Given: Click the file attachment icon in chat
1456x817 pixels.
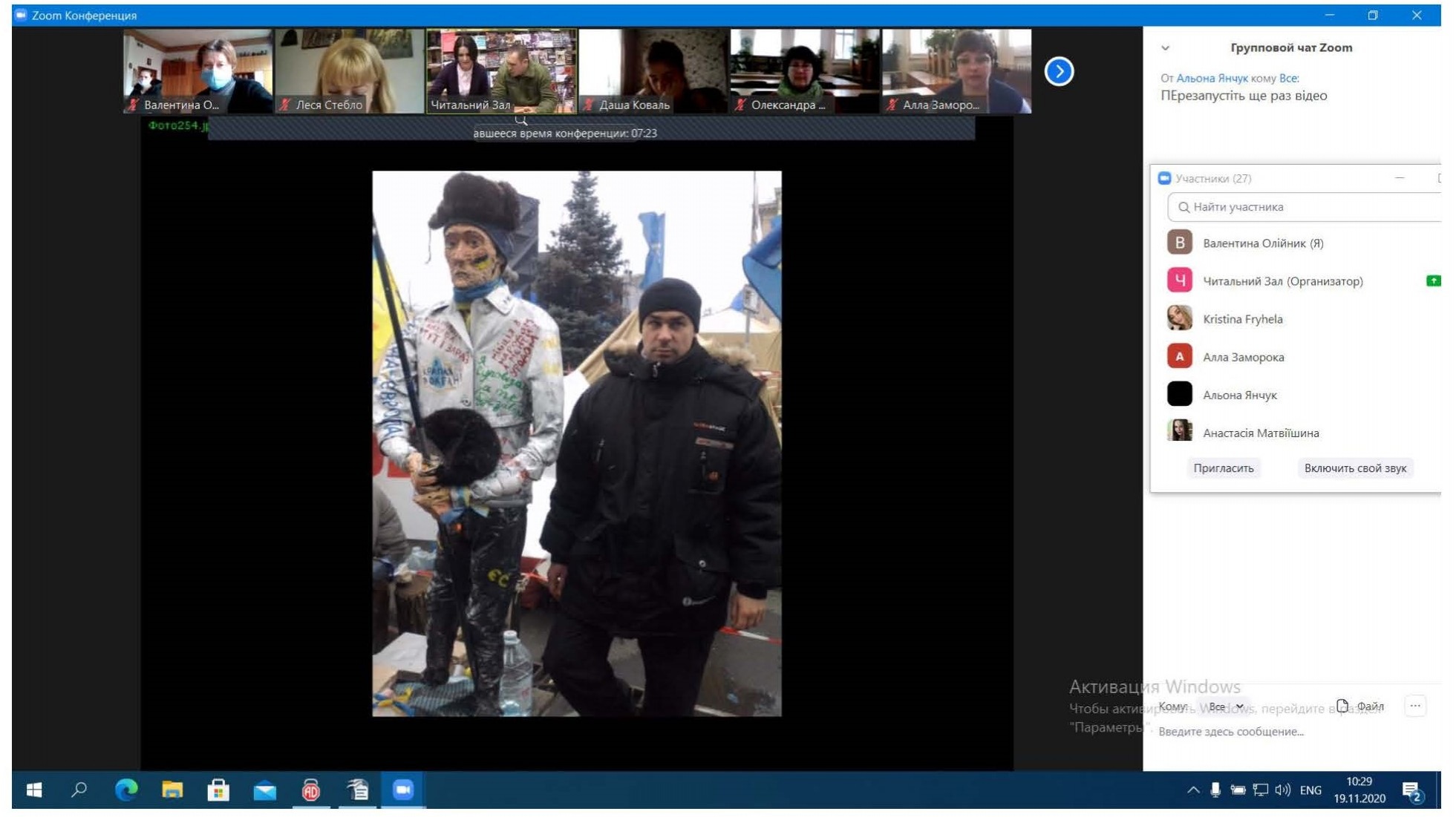Looking at the screenshot, I should (x=1342, y=706).
